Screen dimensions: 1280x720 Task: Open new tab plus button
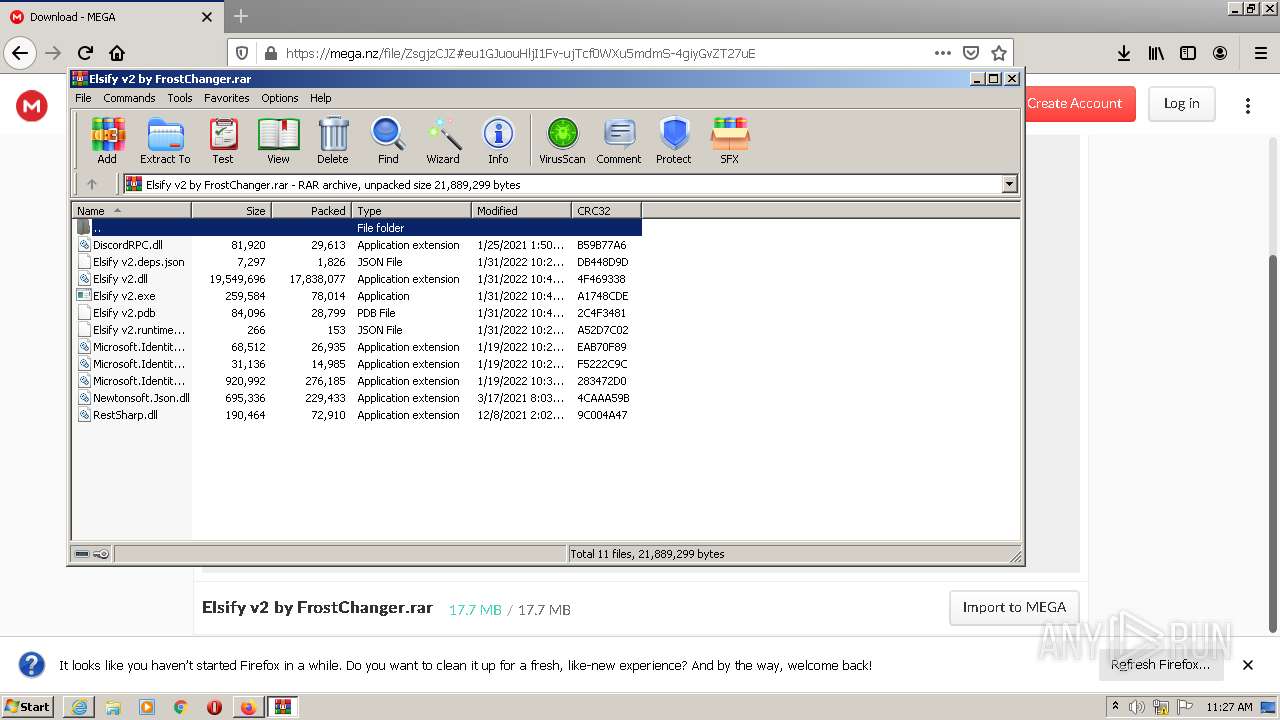[x=241, y=16]
